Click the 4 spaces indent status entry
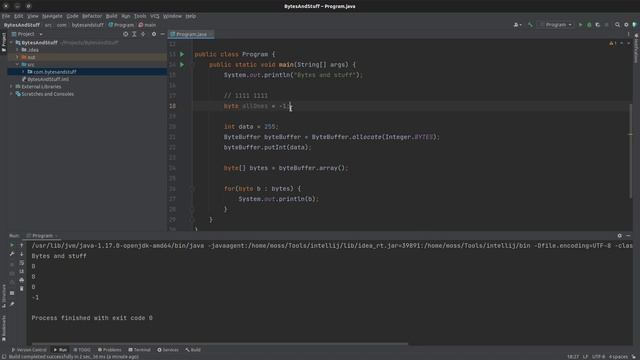640x360 pixels. (618, 357)
